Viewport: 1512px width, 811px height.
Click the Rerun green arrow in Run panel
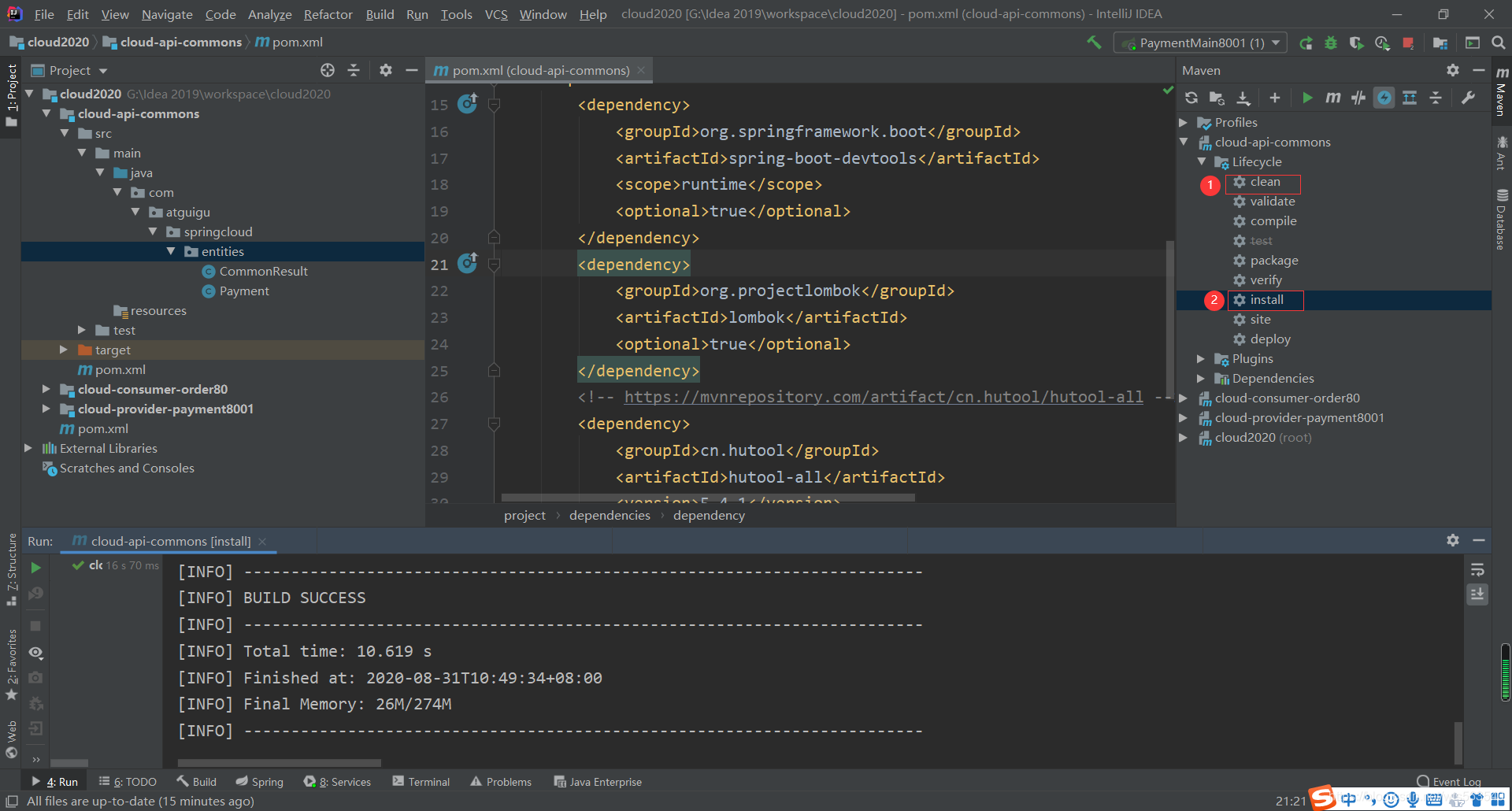point(35,568)
